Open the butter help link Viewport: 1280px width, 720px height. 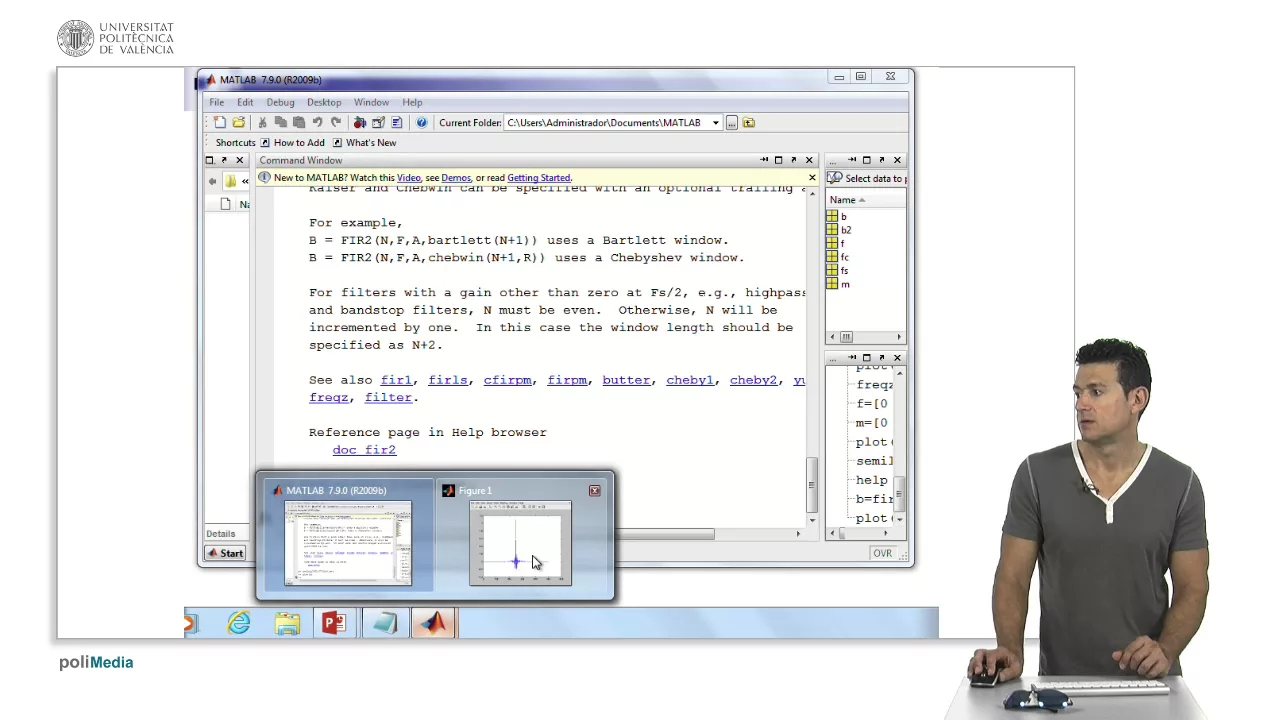[x=626, y=380]
